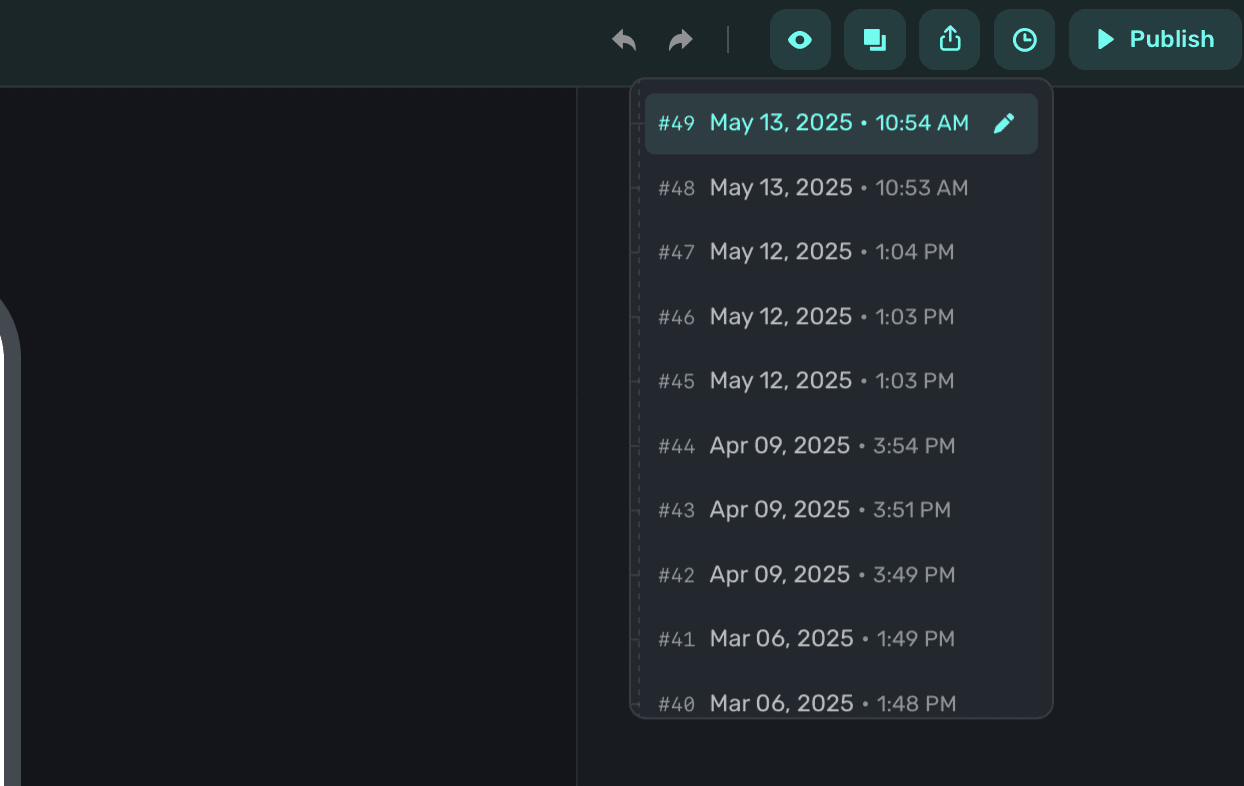The image size is (1244, 786).
Task: Click the redo arrow icon
Action: [681, 40]
